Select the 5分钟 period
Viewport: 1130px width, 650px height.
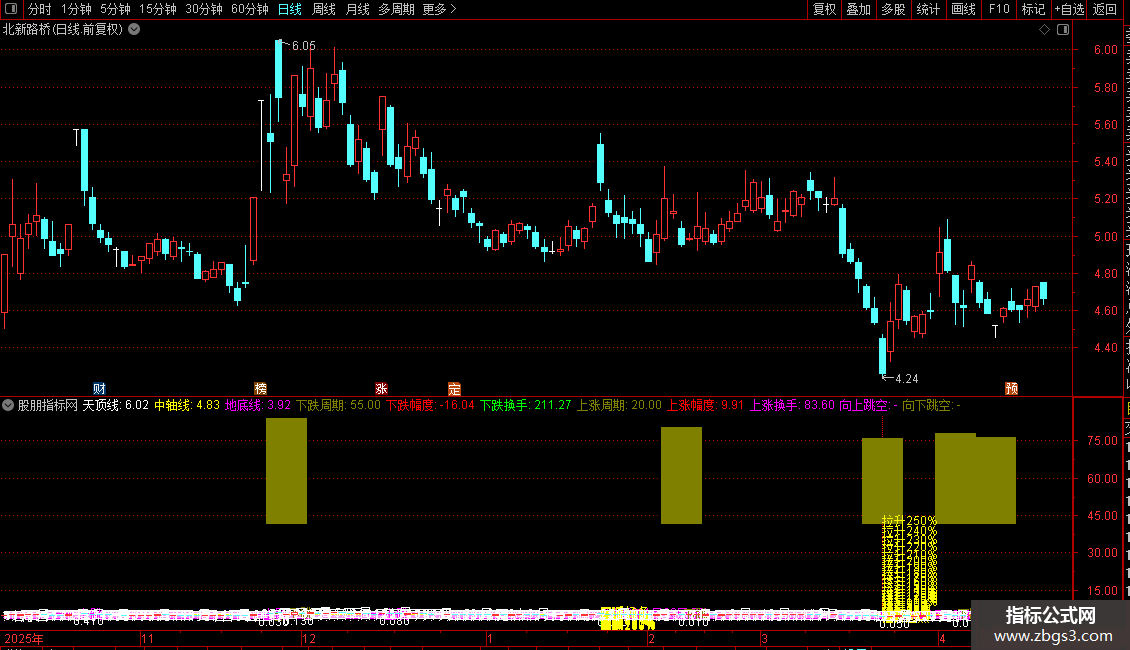pyautogui.click(x=115, y=9)
